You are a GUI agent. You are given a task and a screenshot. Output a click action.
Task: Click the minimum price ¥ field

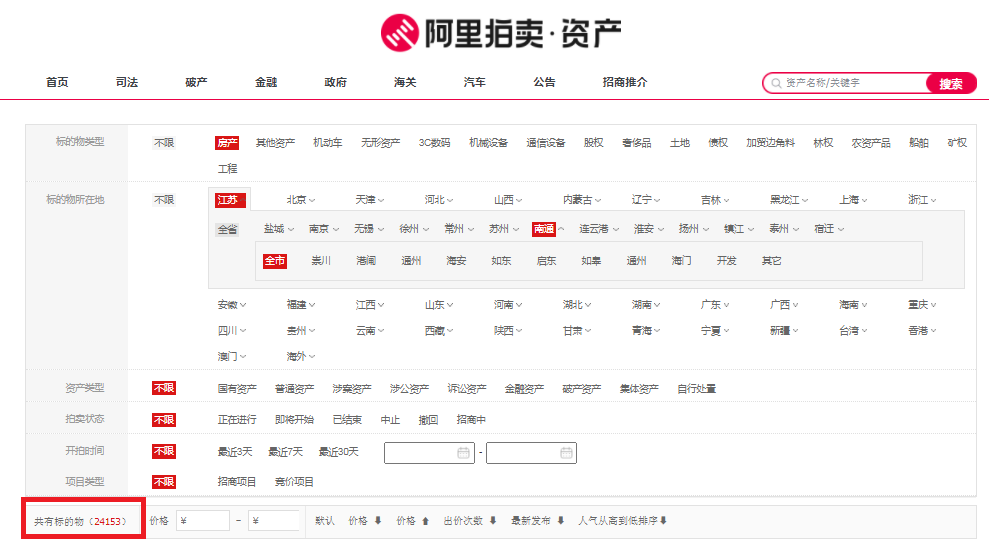[202, 521]
